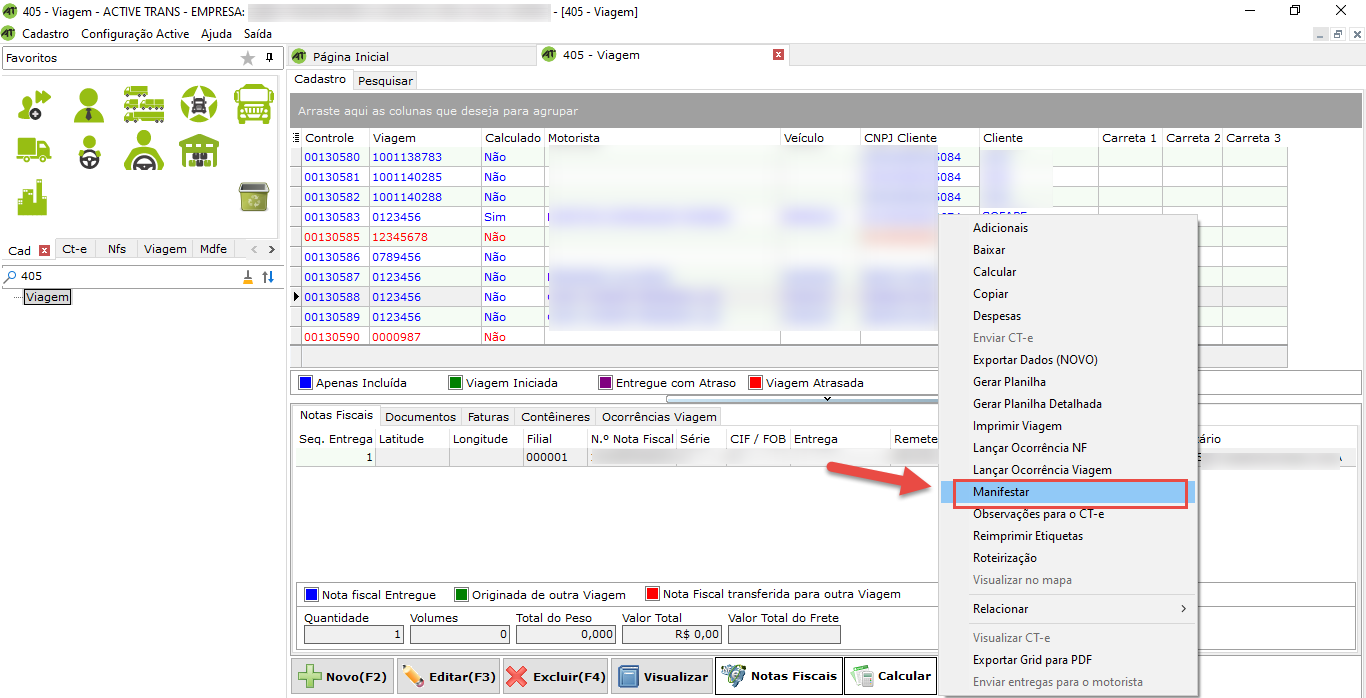
Task: Select the Ocorrências Viagem tab
Action: [x=658, y=417]
